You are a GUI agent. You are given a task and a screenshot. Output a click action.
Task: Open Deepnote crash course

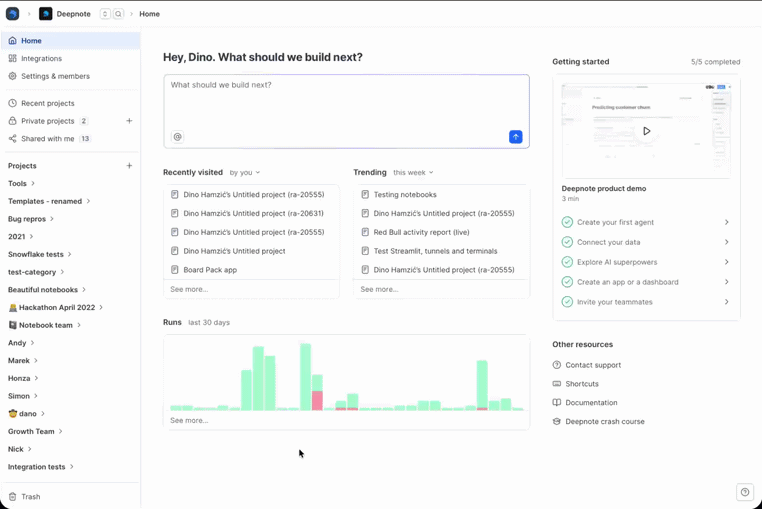pyautogui.click(x=599, y=421)
